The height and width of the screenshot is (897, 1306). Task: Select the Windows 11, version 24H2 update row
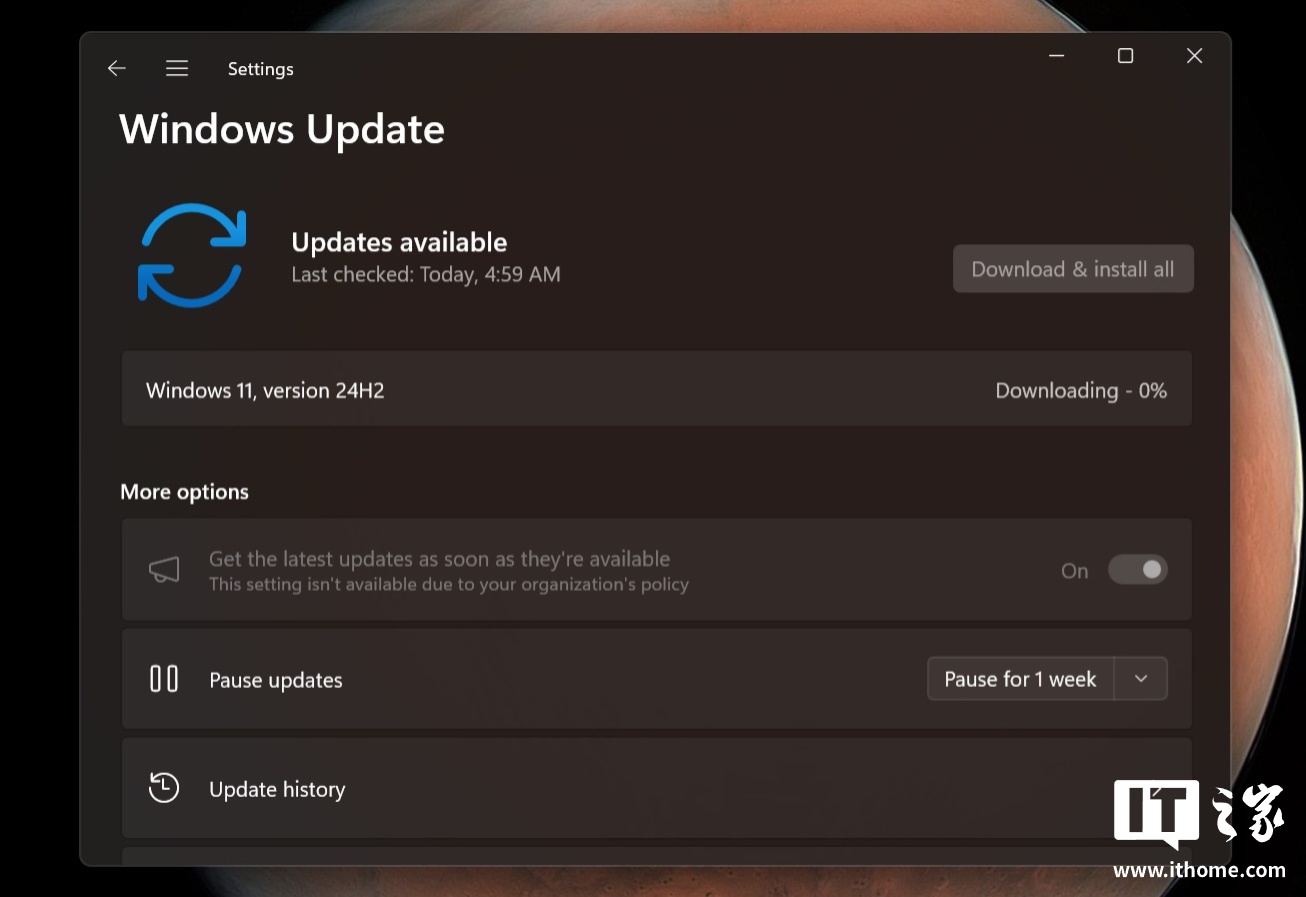coord(657,389)
